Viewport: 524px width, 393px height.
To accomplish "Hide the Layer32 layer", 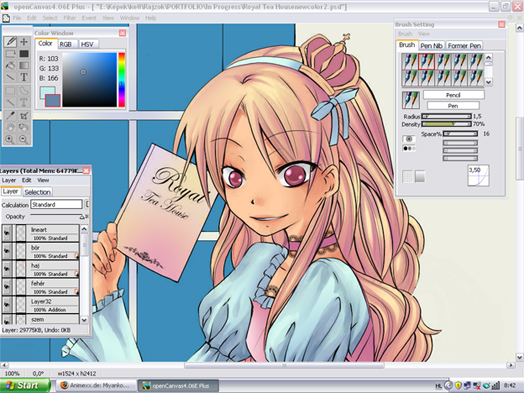I will [x=7, y=305].
